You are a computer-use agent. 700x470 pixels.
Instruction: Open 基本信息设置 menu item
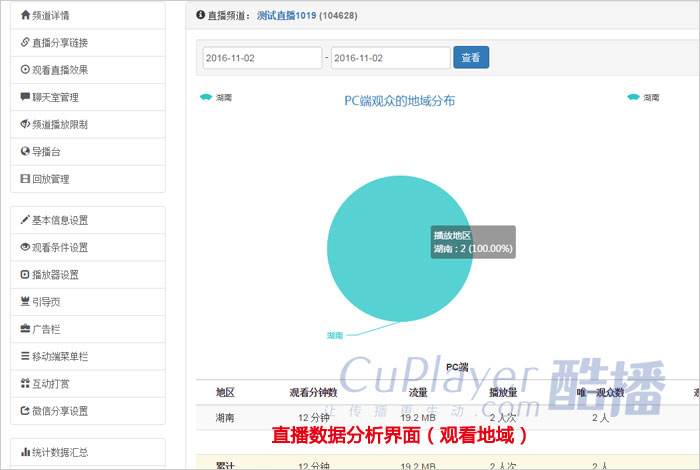coord(88,220)
